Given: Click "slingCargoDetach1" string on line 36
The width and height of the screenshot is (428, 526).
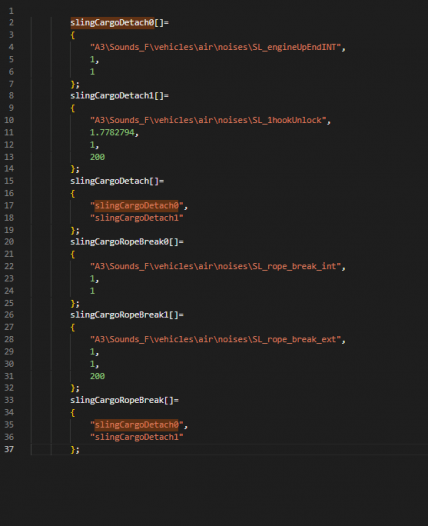Looking at the screenshot, I should coord(137,437).
